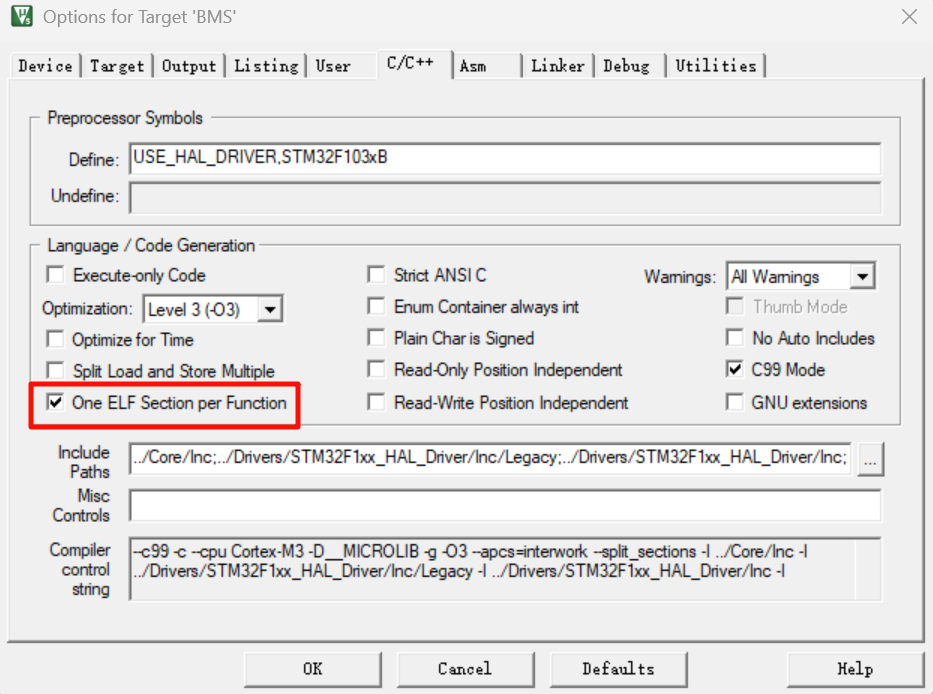Switch to the Linker tab
Screen dimensions: 933x694
tap(558, 65)
